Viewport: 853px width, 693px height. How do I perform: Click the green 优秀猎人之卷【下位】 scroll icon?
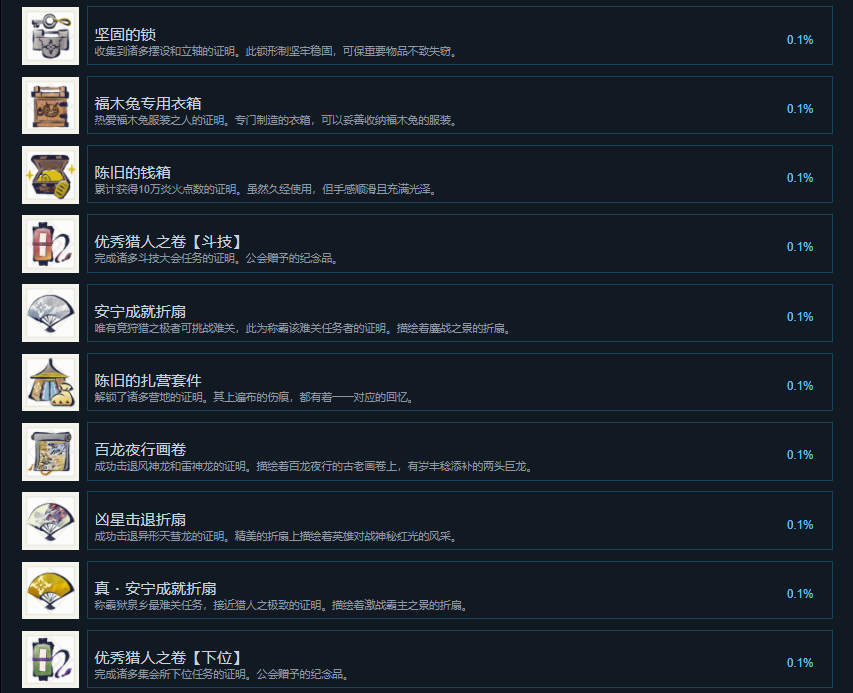pos(51,659)
